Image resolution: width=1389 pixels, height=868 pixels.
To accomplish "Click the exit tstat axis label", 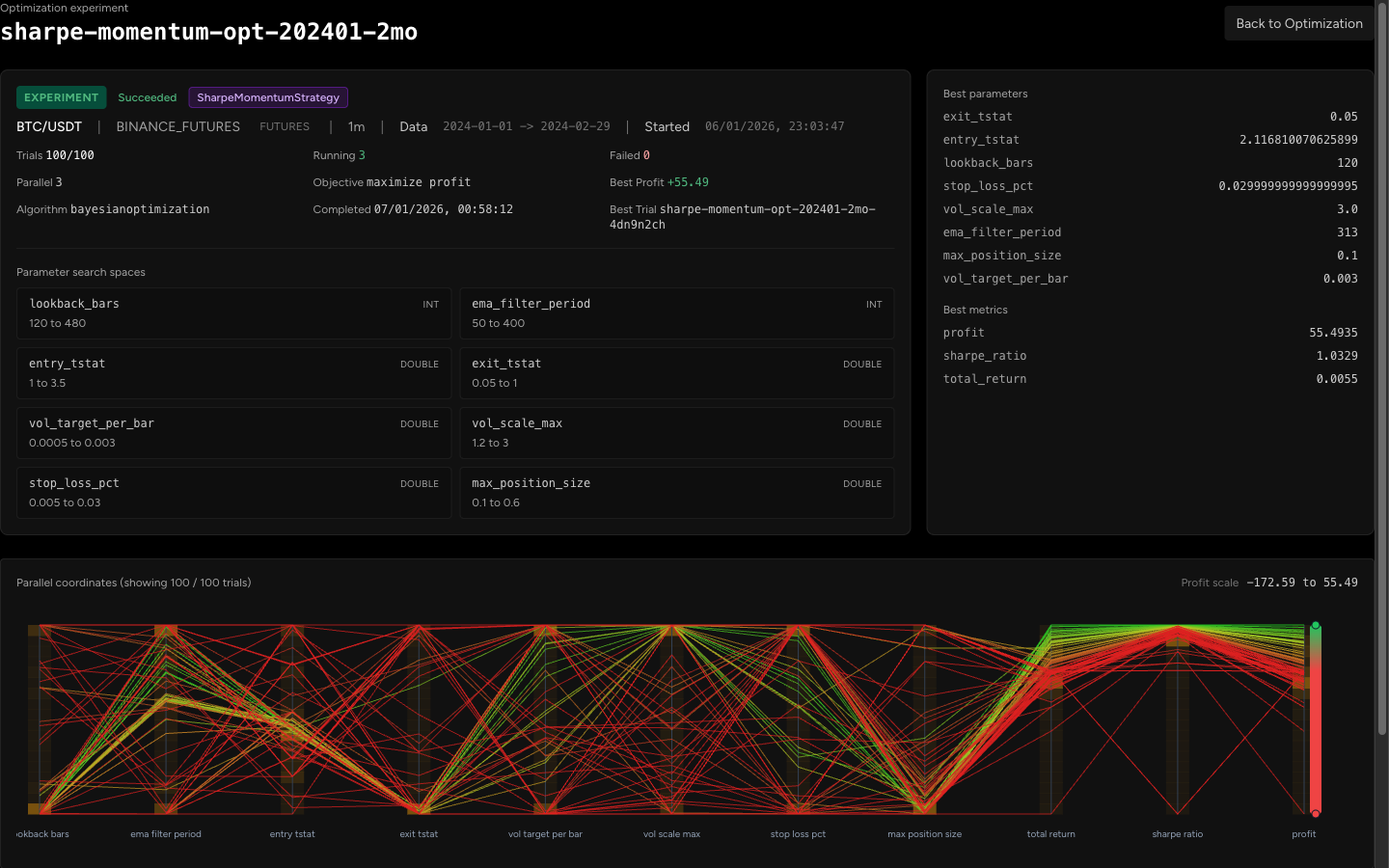I will 419,834.
